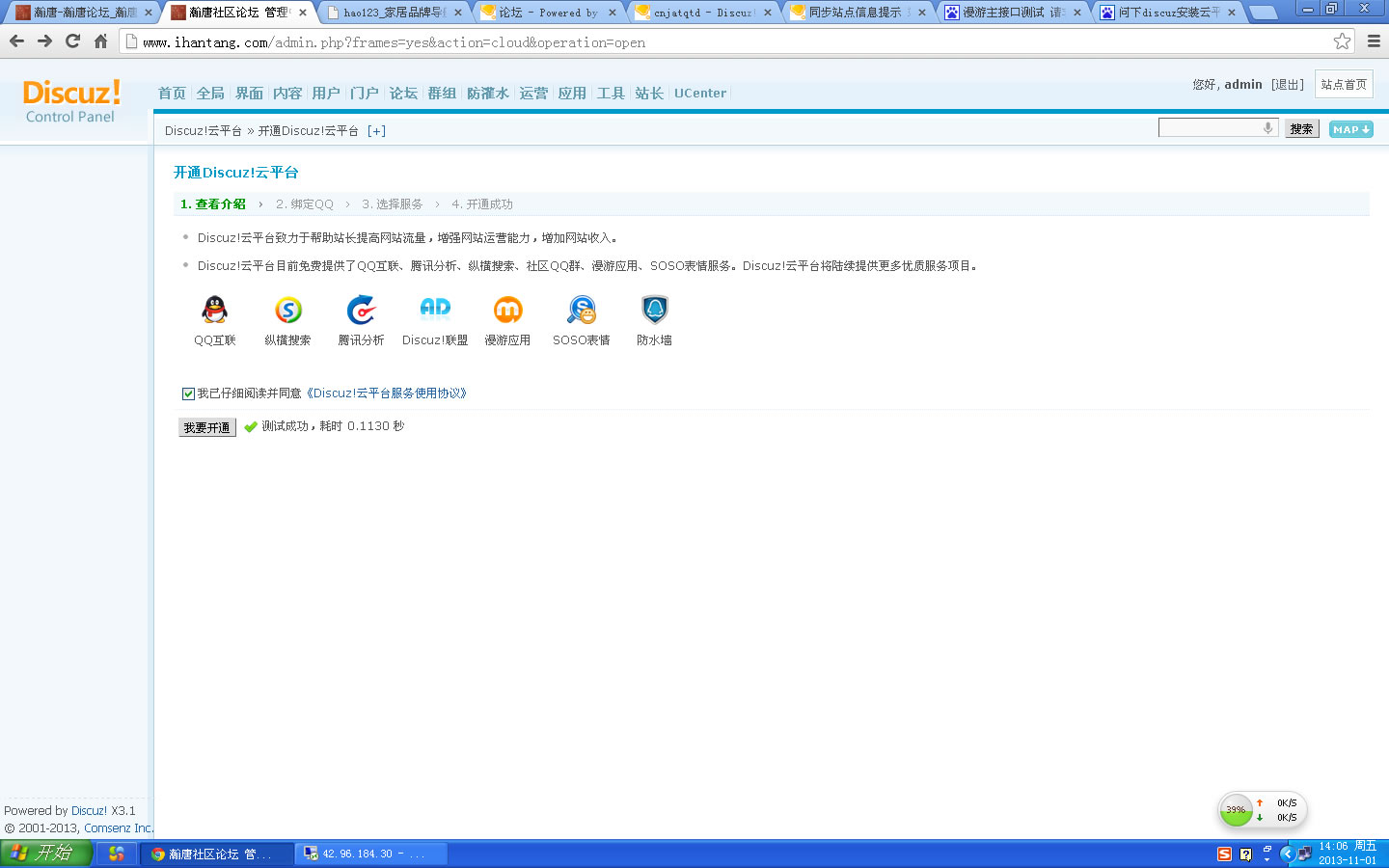This screenshot has height=868, width=1389.
Task: Switch to the 论坛 - Powered by tab
Action: tap(546, 13)
